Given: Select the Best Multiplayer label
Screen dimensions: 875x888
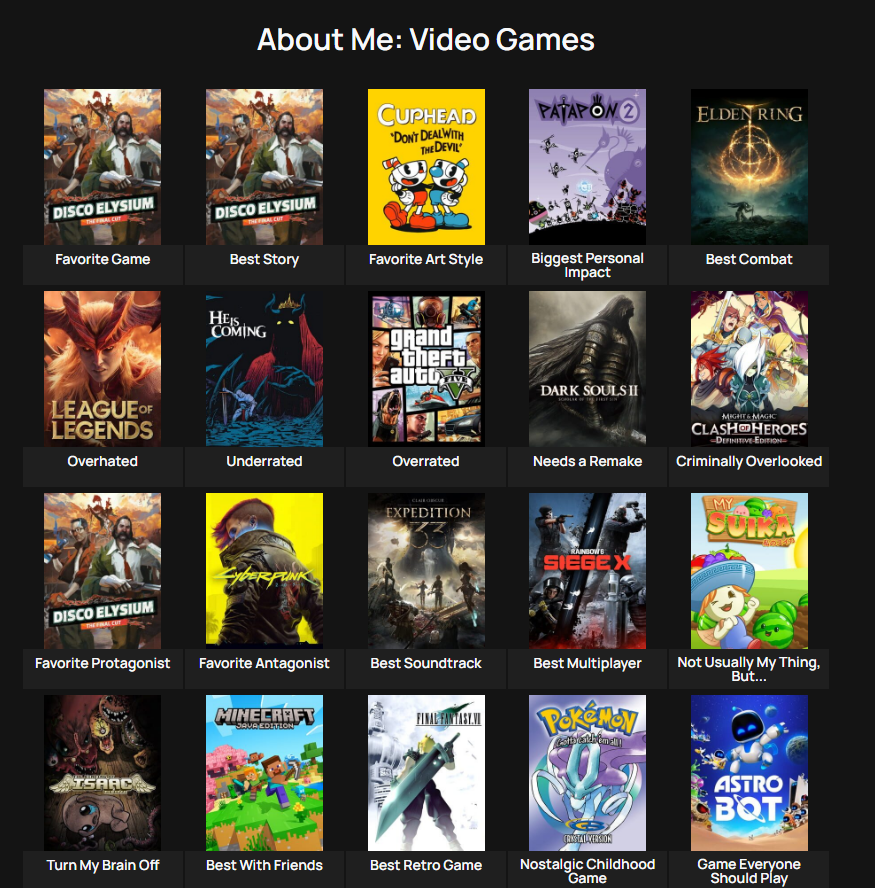Looking at the screenshot, I should tap(587, 664).
